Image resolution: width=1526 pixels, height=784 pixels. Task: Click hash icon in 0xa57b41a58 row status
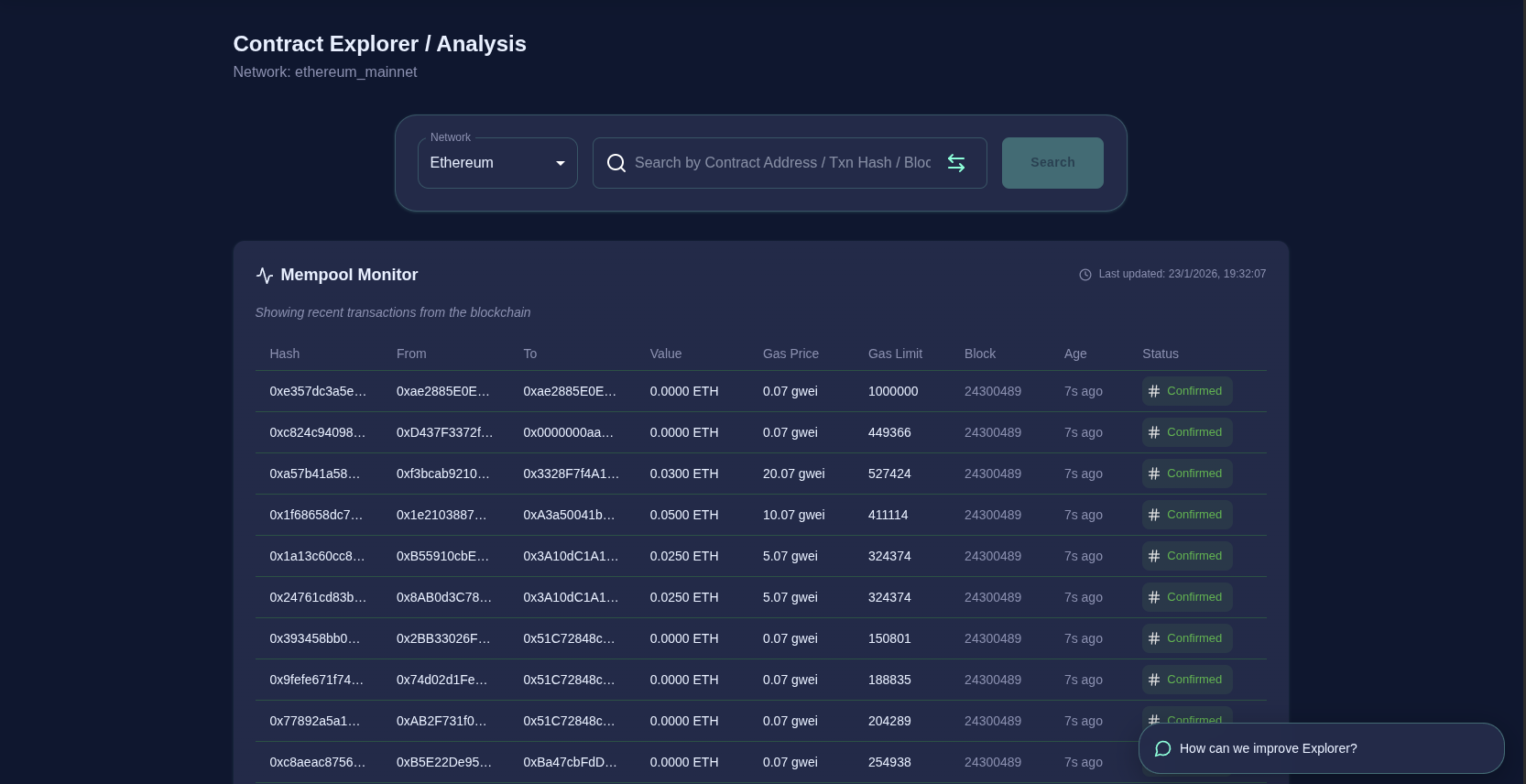point(1154,474)
